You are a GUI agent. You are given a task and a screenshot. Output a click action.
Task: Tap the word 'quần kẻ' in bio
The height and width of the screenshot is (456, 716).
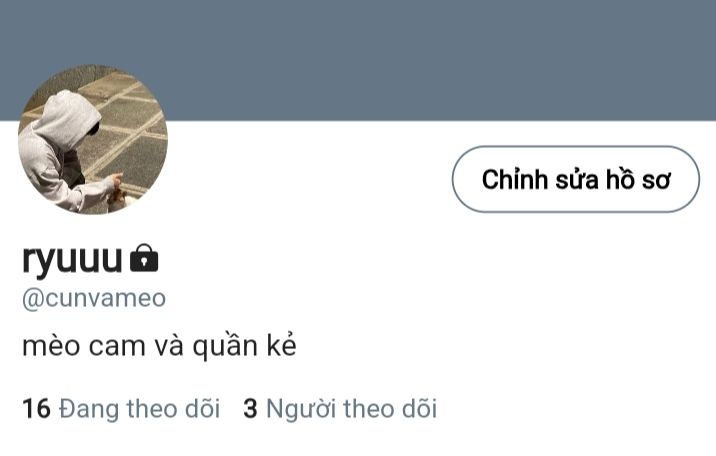245,346
